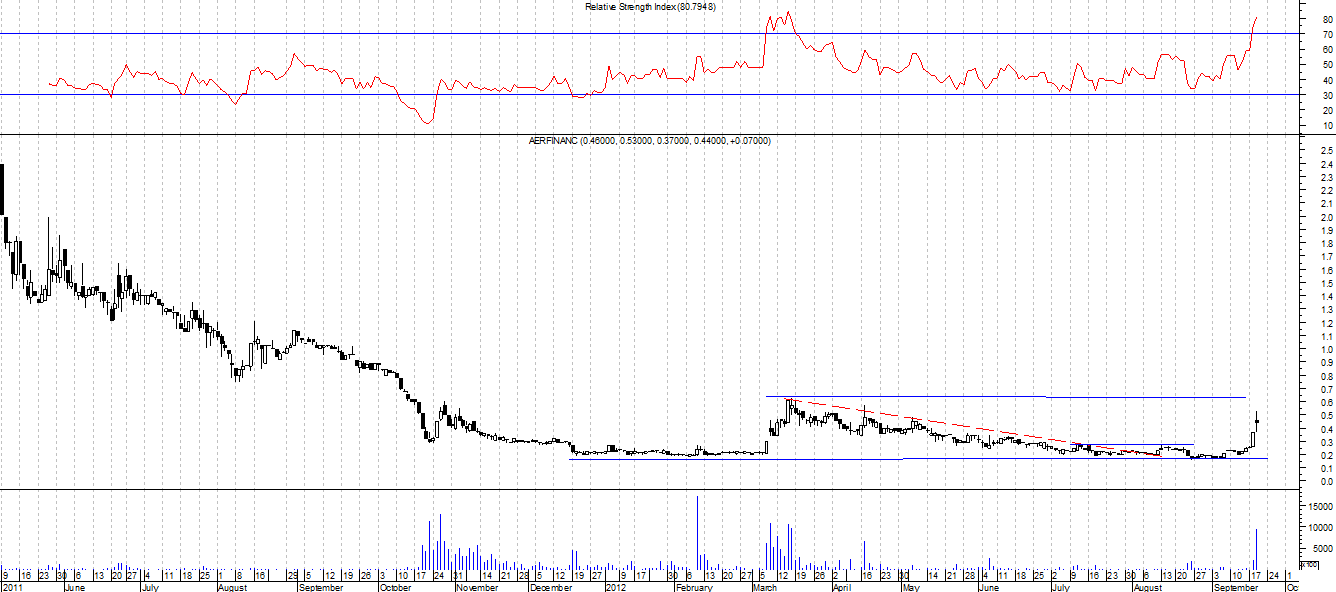Click the tallest volume bar in February
The height and width of the screenshot is (592, 1336).
click(697, 531)
